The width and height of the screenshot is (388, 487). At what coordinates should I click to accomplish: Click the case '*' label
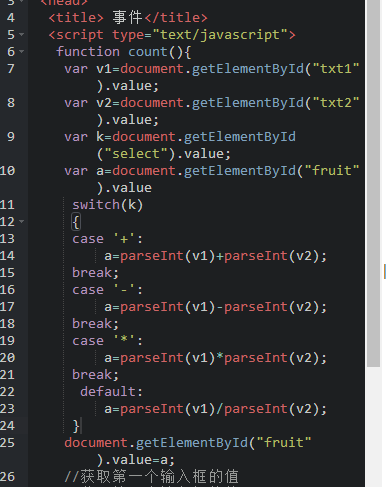(108, 341)
